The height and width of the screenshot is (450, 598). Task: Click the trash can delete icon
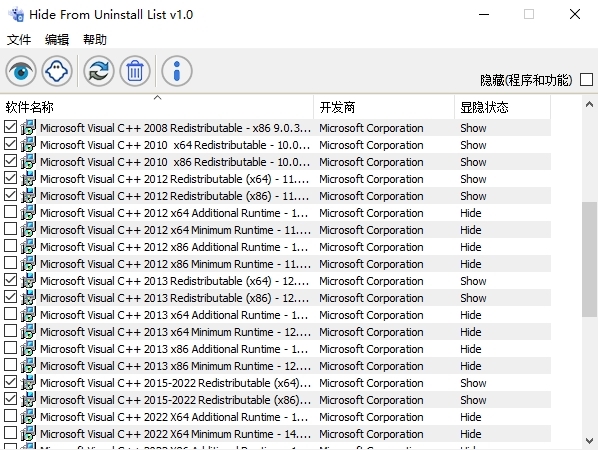pyautogui.click(x=135, y=71)
